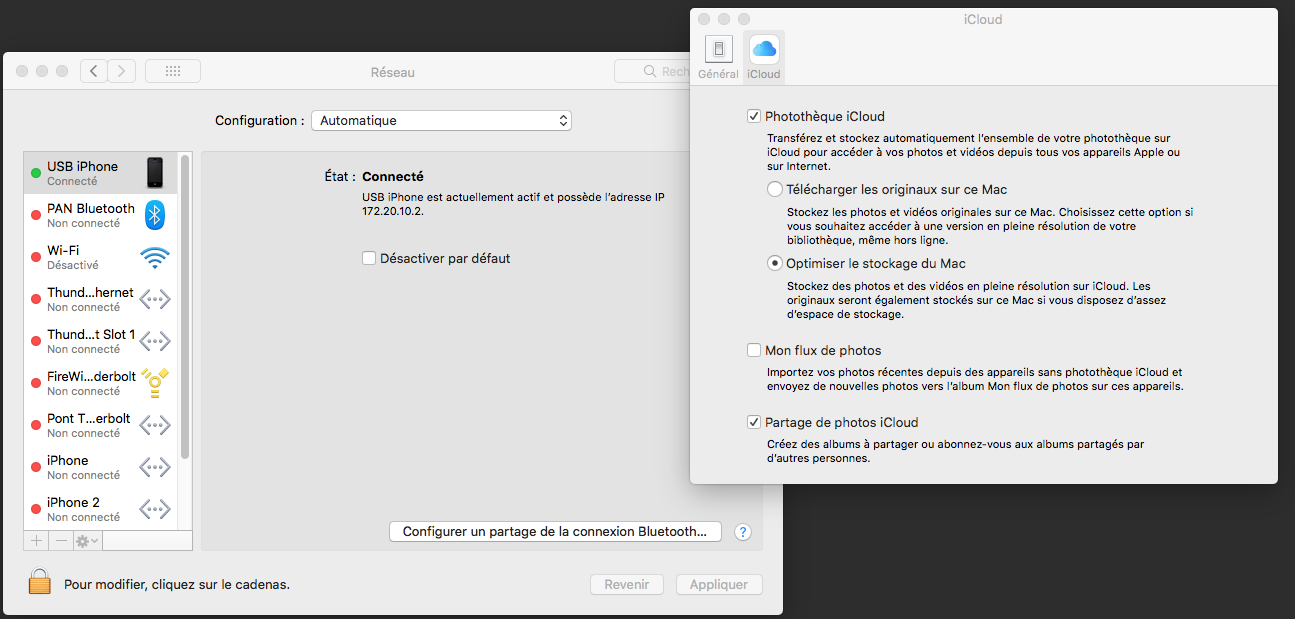Image resolution: width=1295 pixels, height=619 pixels.
Task: Click Pour modifier, cliquez sur le cadenas
Action: (x=177, y=584)
